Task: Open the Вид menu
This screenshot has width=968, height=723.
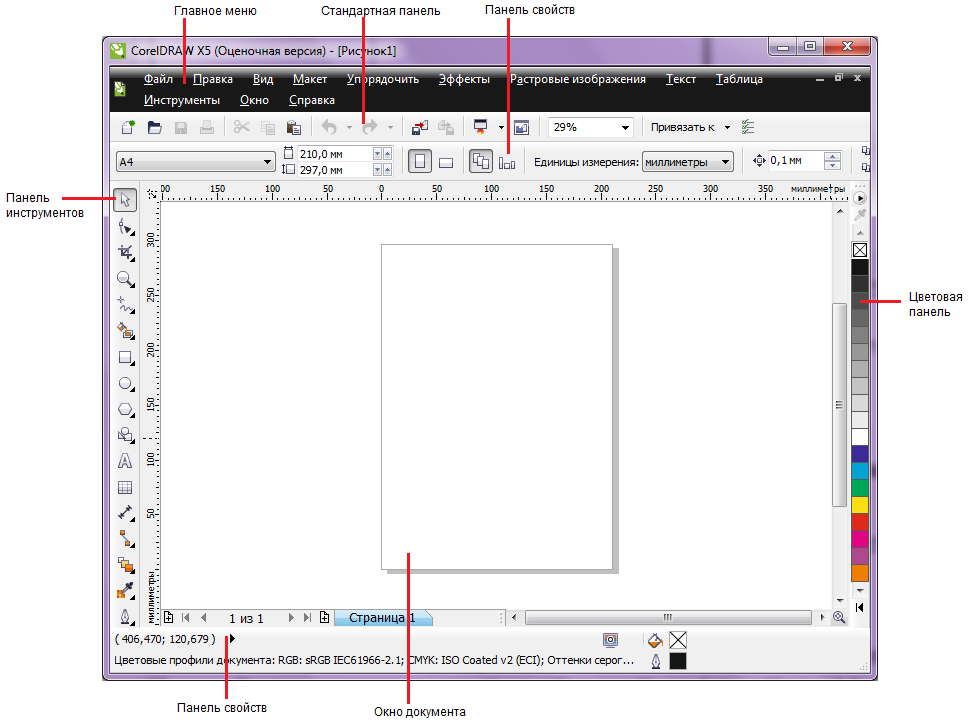Action: pos(262,79)
